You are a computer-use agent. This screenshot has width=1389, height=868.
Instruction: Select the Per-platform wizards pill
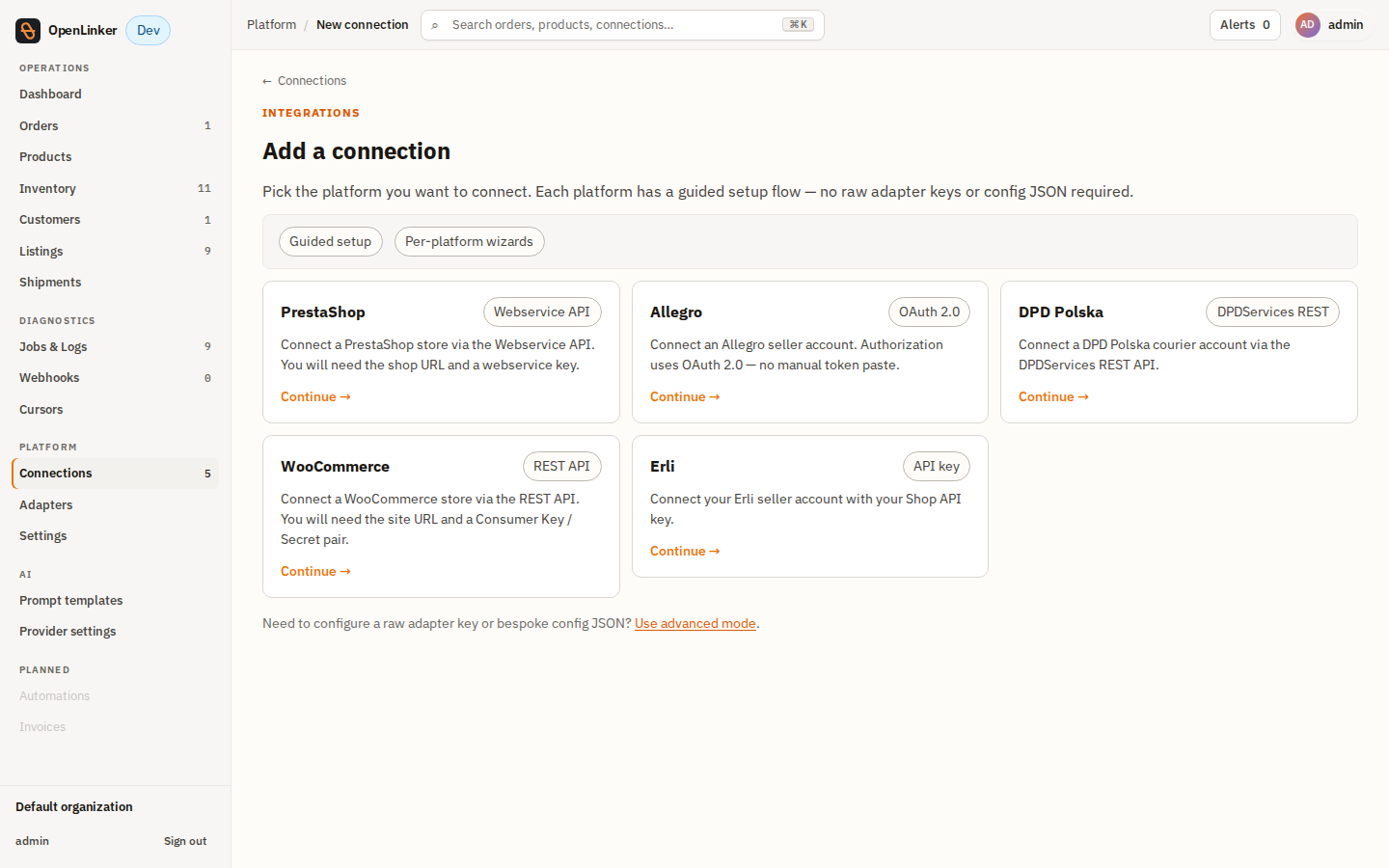pos(469,242)
